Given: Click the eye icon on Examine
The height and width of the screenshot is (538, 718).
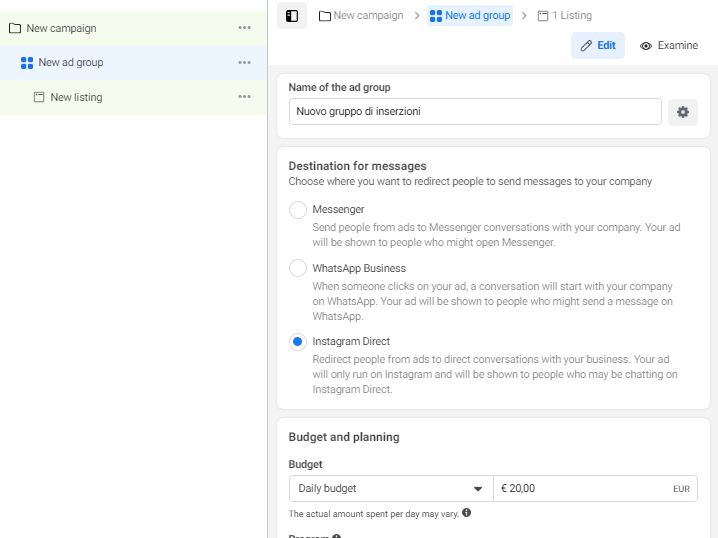Looking at the screenshot, I should pyautogui.click(x=646, y=46).
